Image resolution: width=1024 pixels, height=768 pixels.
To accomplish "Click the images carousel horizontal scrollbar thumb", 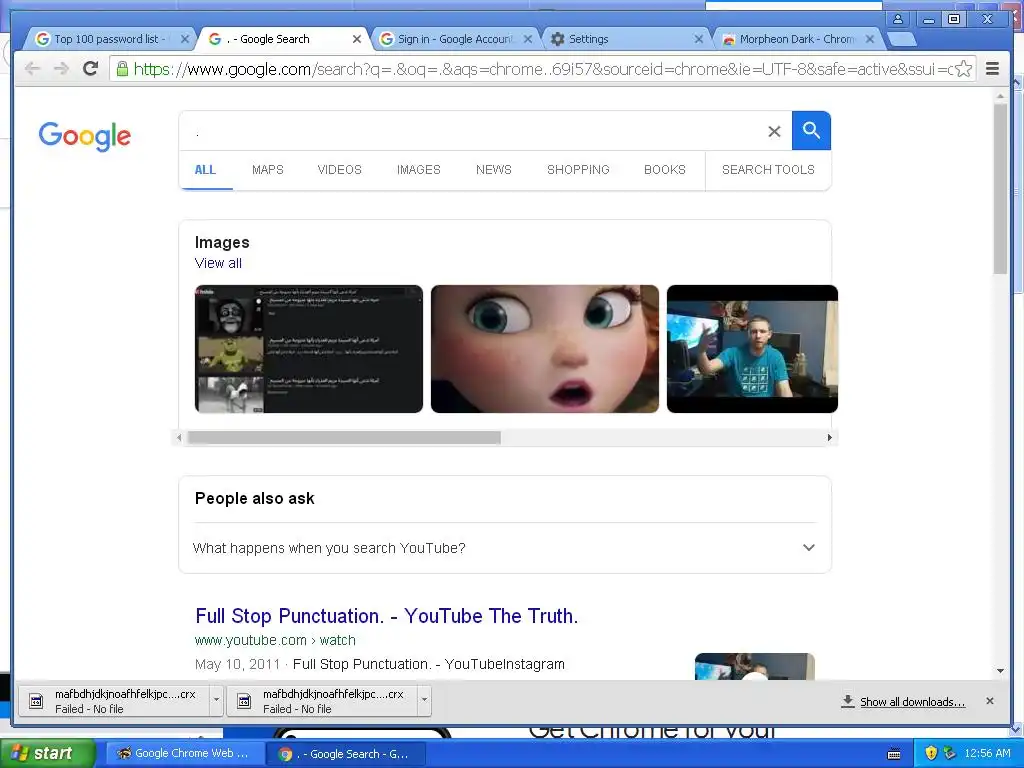I will point(344,438).
